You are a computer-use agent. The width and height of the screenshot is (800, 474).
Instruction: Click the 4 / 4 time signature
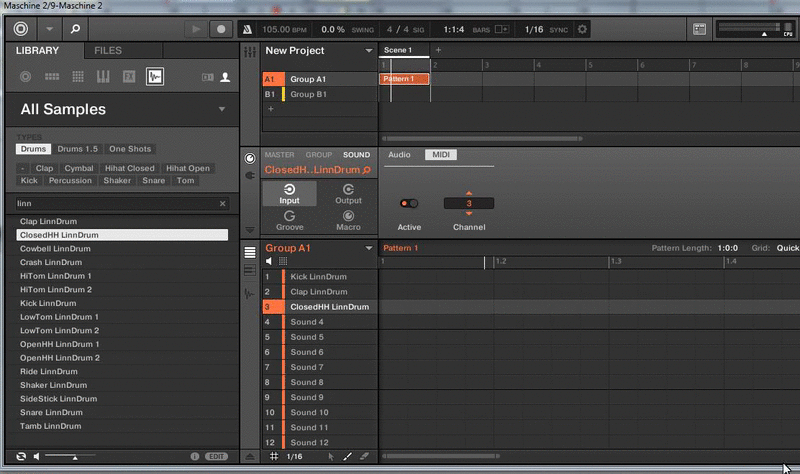click(x=397, y=30)
